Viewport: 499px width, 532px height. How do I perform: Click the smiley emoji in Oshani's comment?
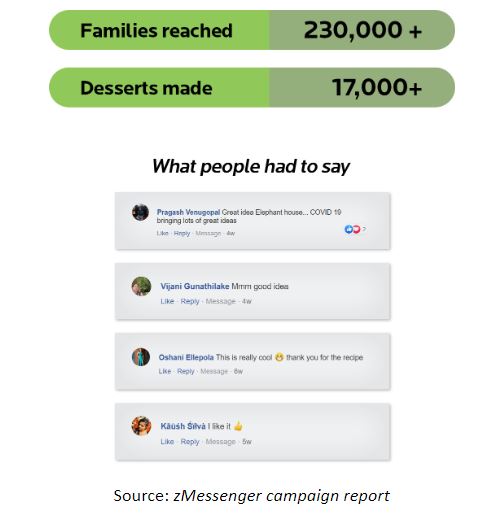[279, 357]
